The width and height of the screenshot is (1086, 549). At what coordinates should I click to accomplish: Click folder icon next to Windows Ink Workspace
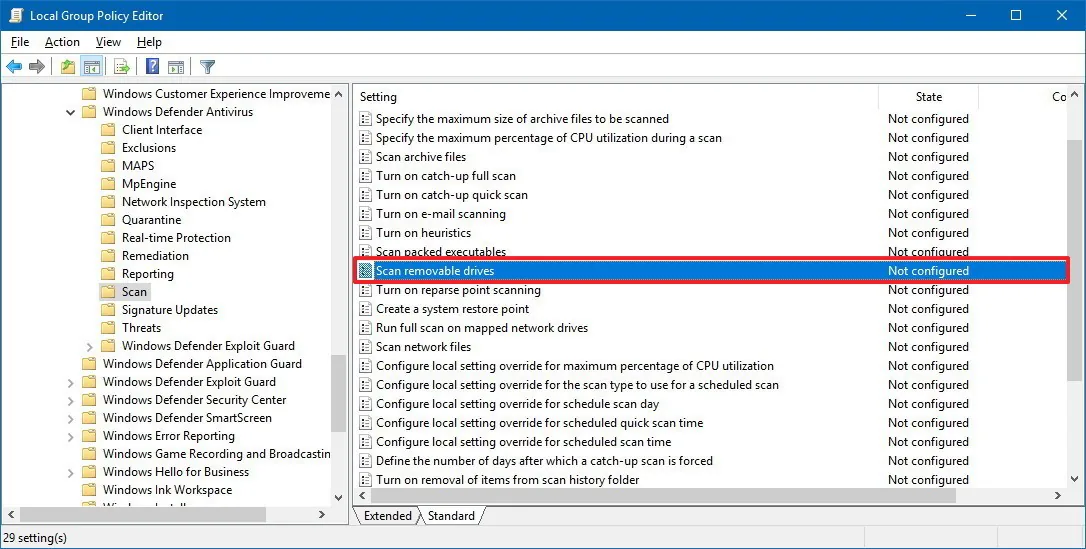(89, 489)
